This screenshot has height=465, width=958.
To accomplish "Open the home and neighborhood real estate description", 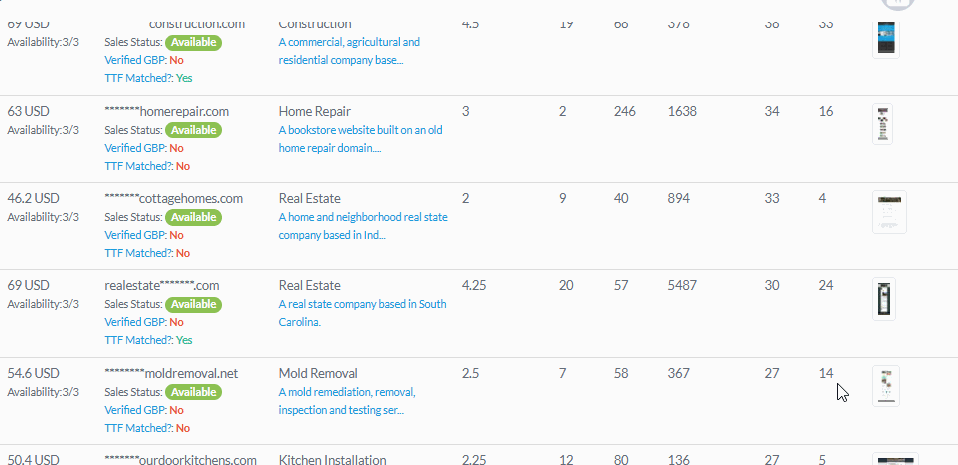I will click(x=363, y=226).
